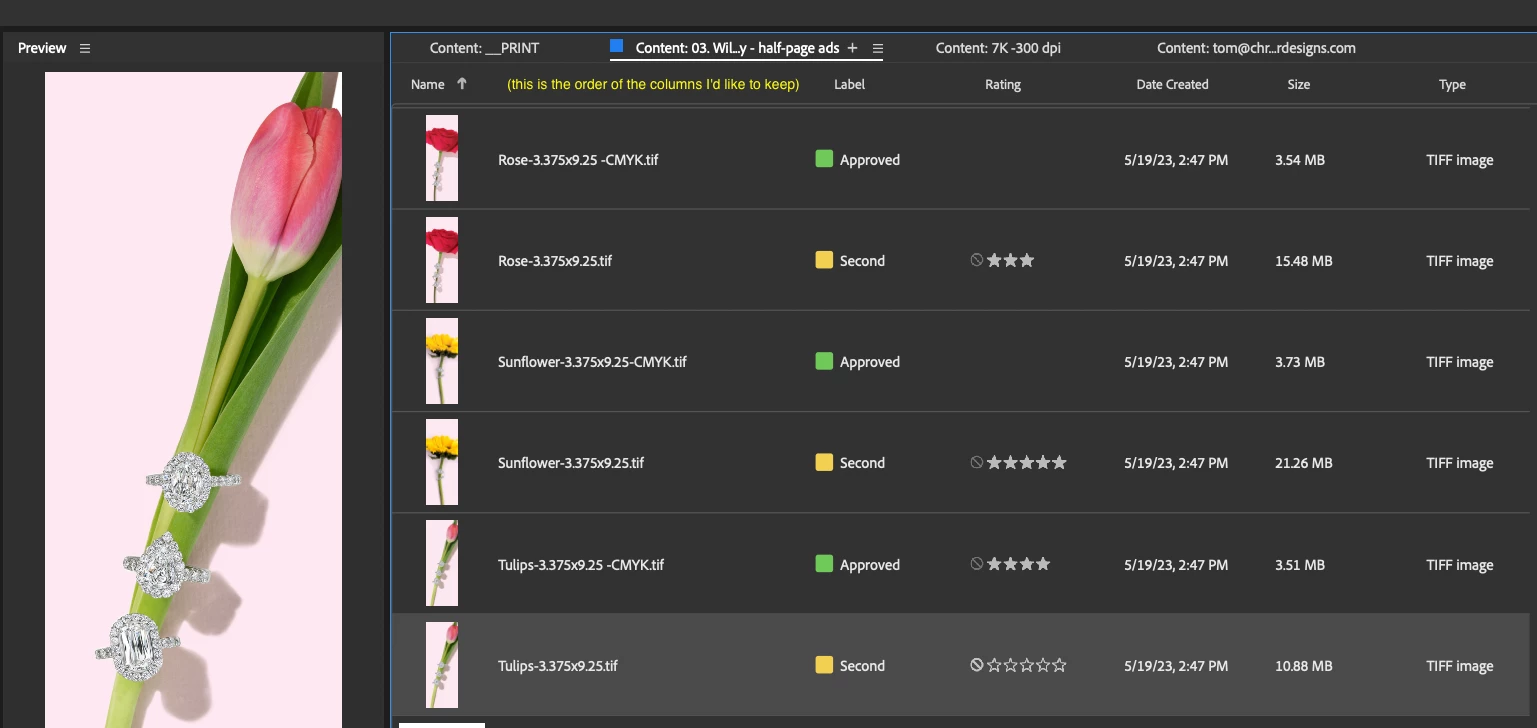Click the five-star rating on Sunflower-3.375x9.25.tif

tap(1027, 462)
